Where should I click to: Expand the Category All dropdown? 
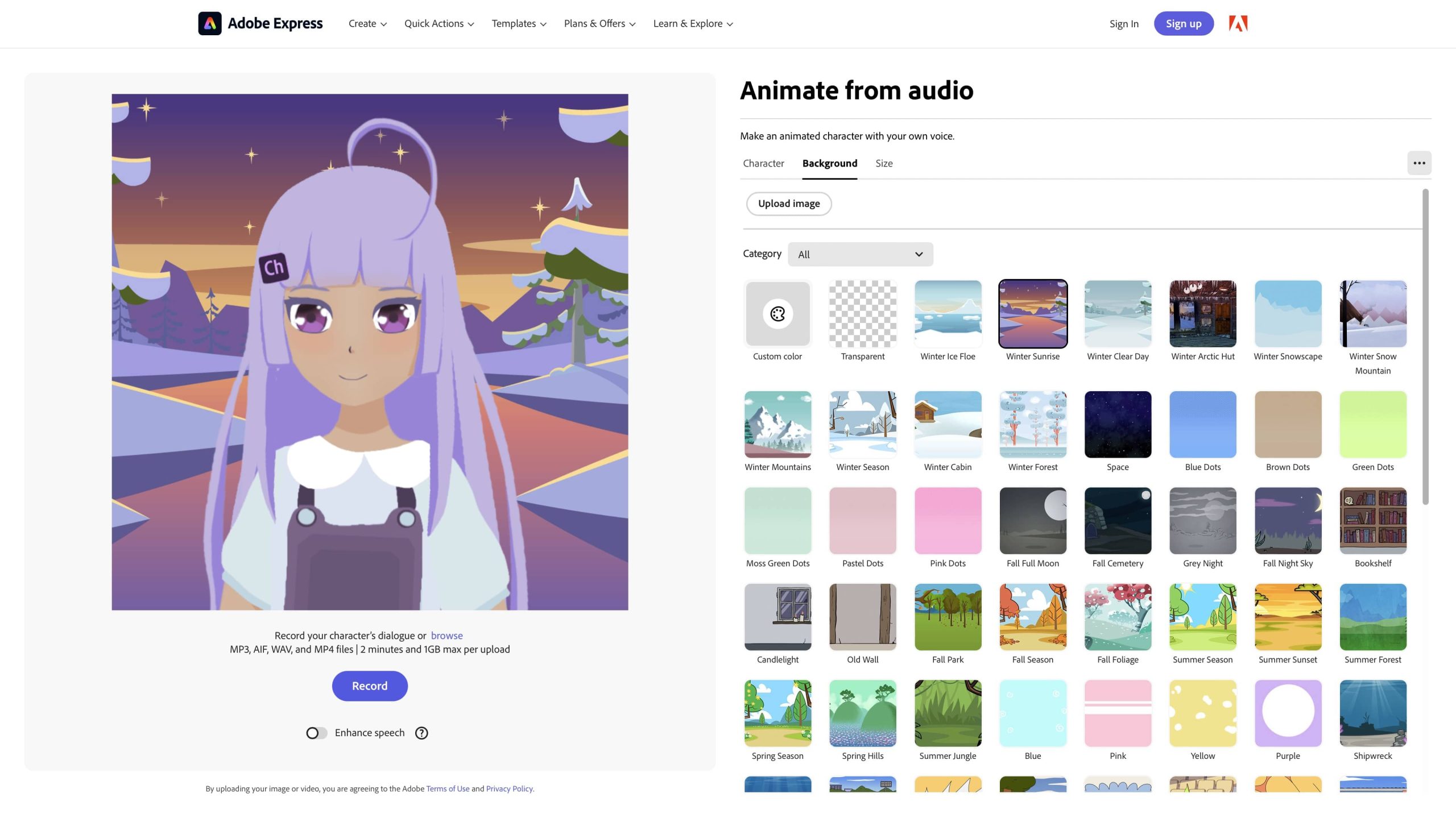(x=859, y=254)
